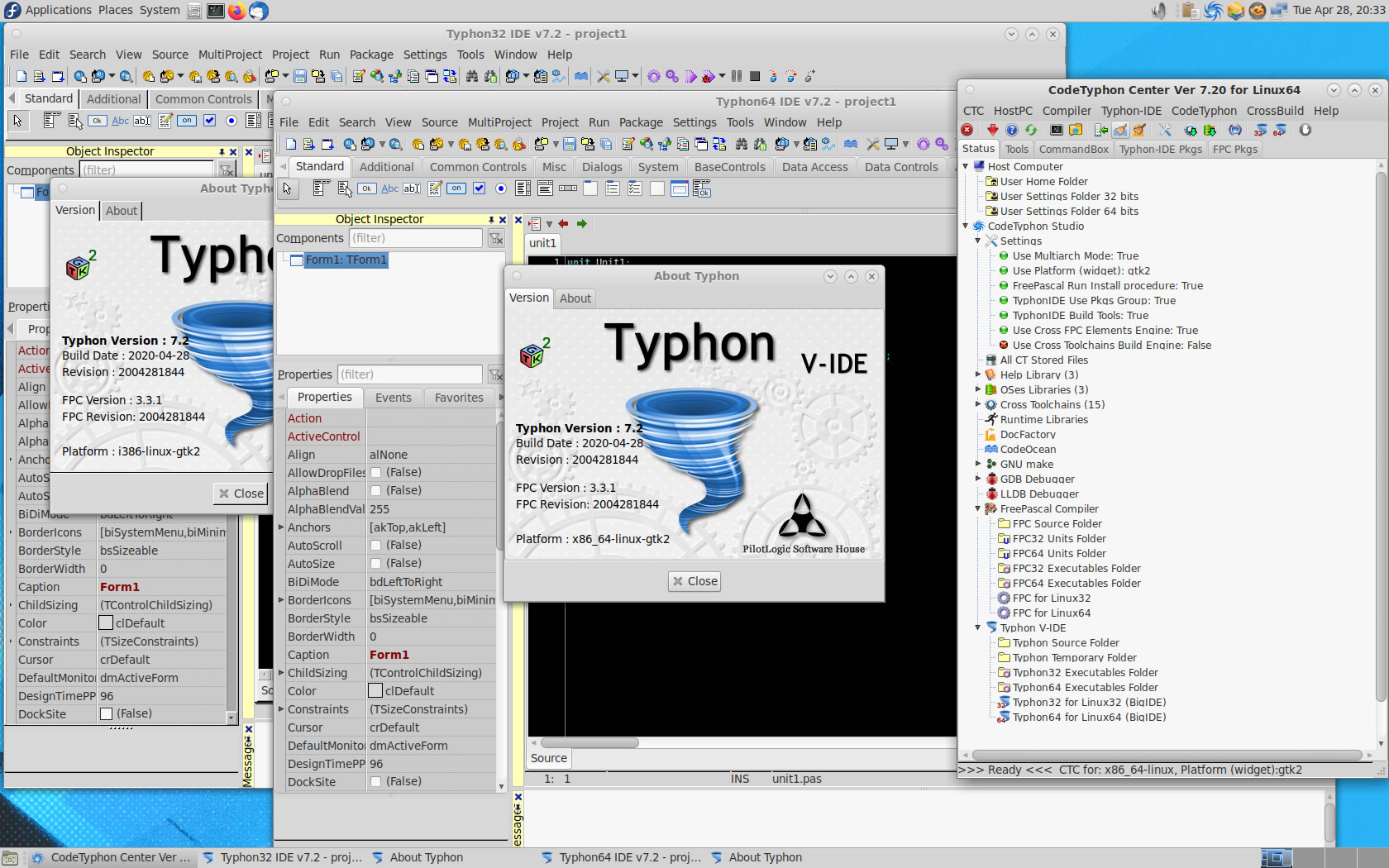
Task: Open the terminal icon in CodeTyphon Center toolbar
Action: (1057, 130)
